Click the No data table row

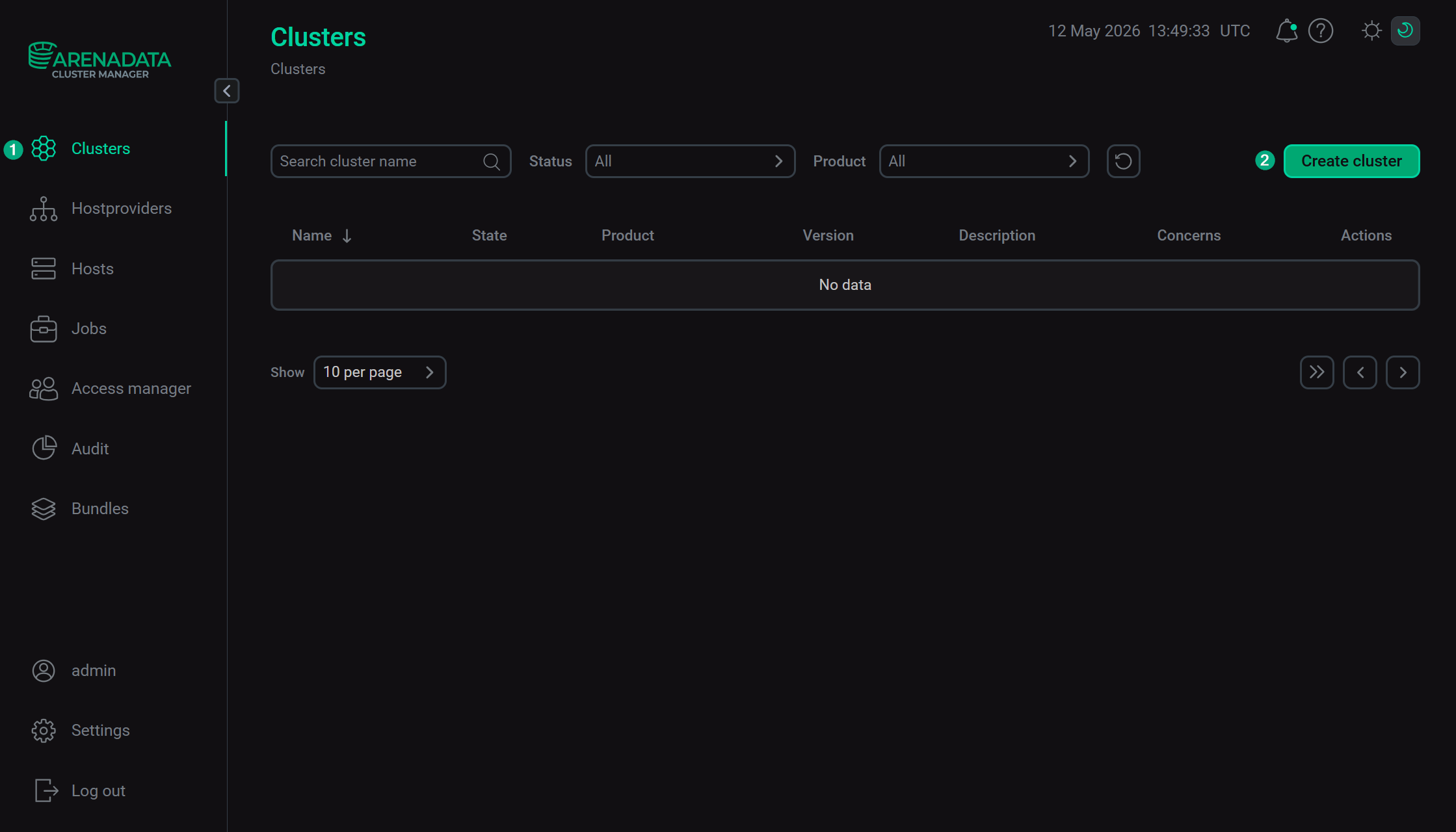click(845, 285)
